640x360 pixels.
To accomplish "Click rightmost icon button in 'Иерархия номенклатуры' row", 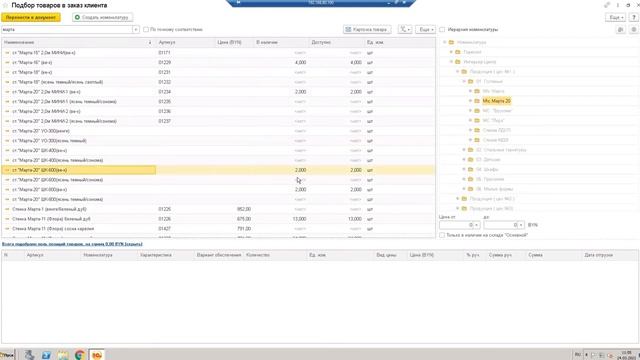I will (x=633, y=29).
